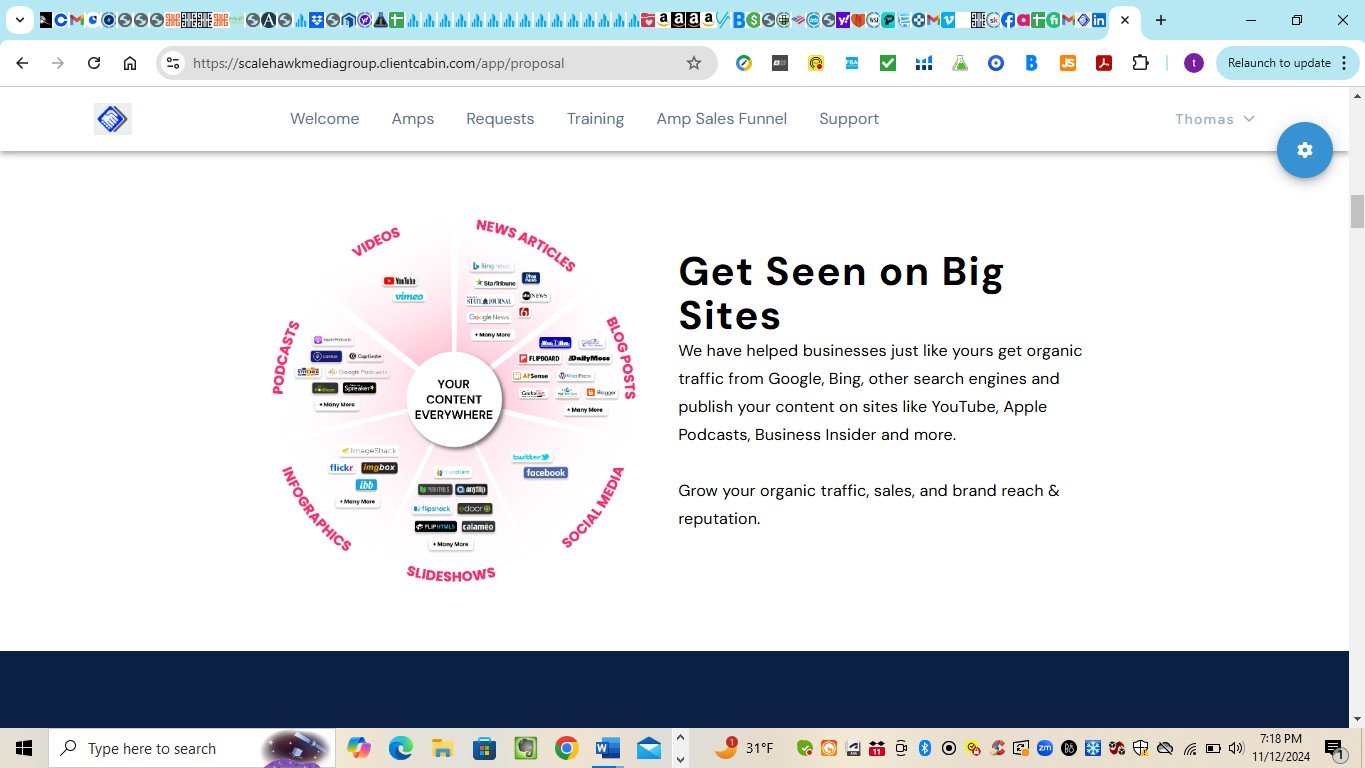The width and height of the screenshot is (1365, 768).
Task: Open the tab search chevron in Chrome
Action: tap(19, 20)
